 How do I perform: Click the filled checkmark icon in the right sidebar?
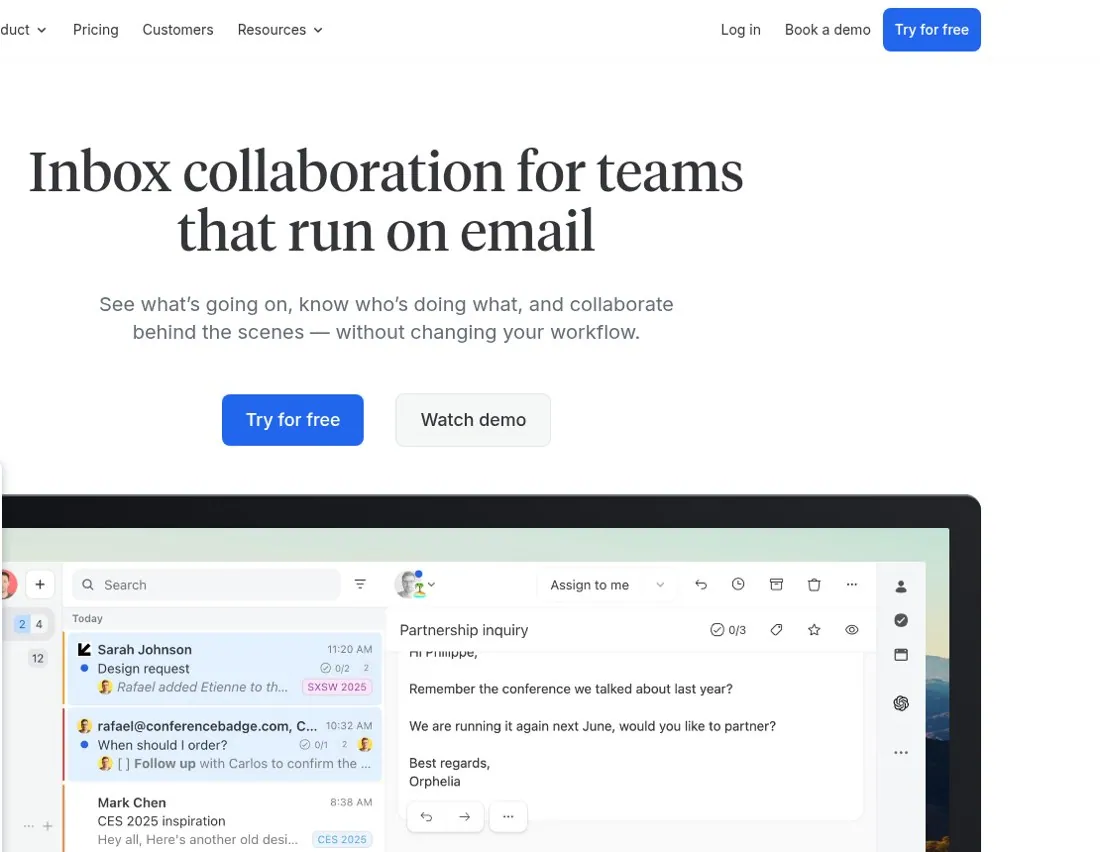[x=901, y=620]
